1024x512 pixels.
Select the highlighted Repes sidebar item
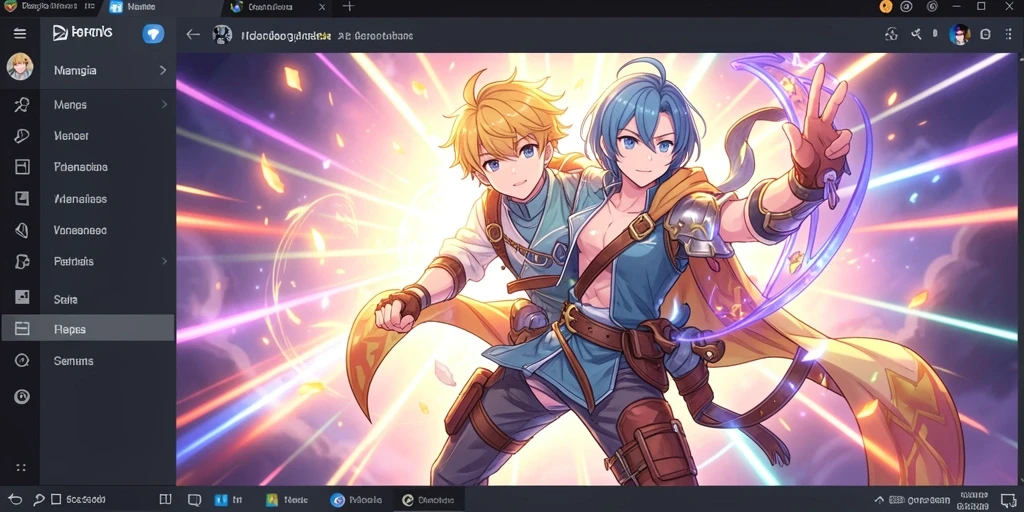(88, 328)
